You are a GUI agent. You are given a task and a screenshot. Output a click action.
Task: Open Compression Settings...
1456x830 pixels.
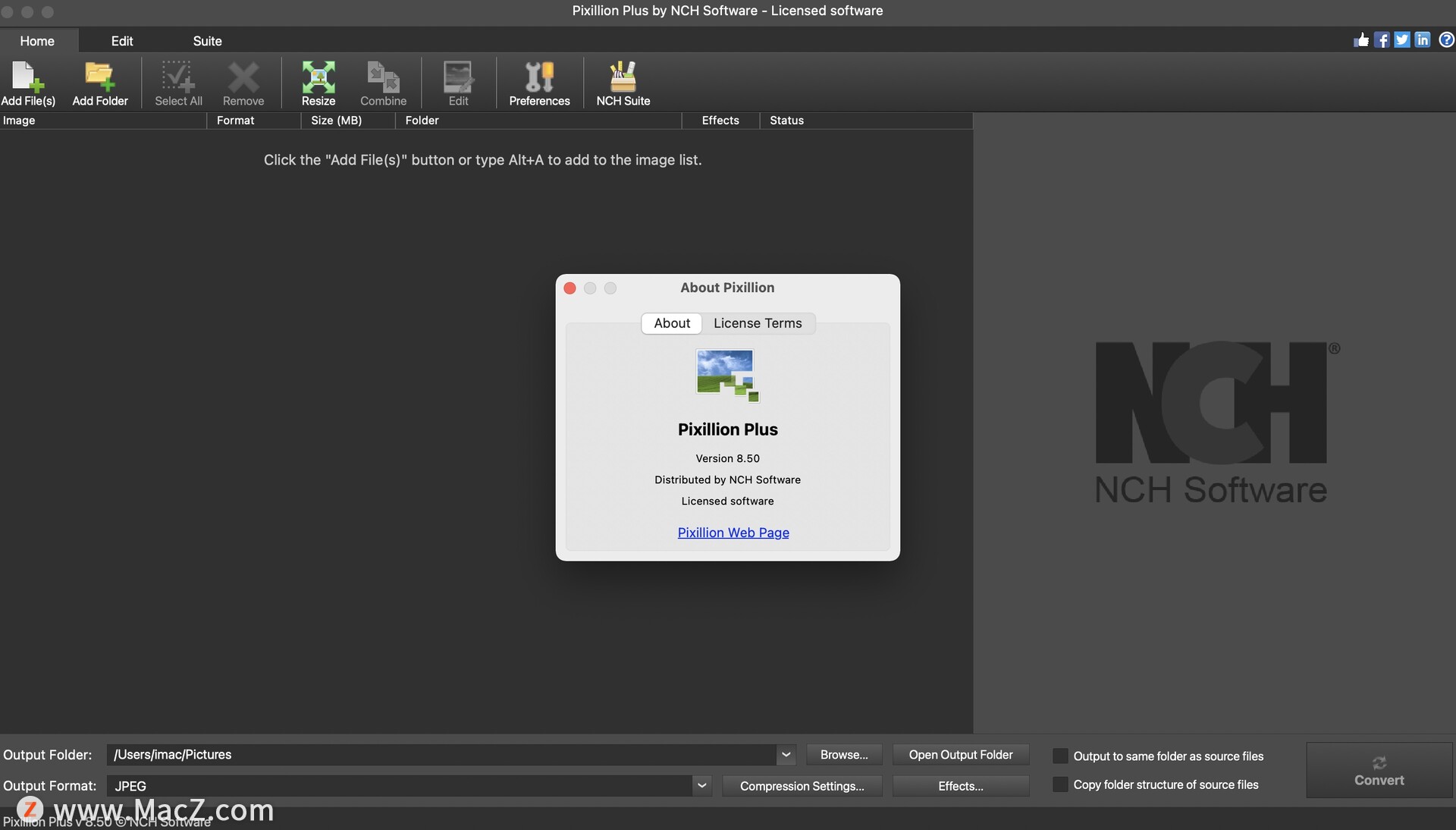coord(802,786)
